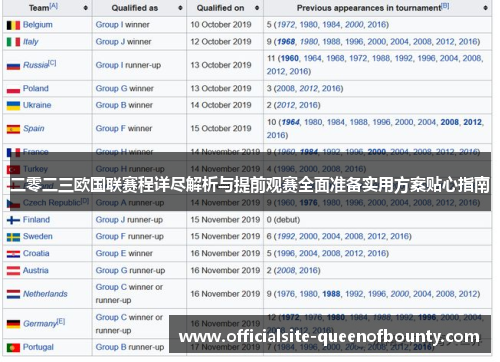Click the Sweden flag icon

pyautogui.click(x=13, y=237)
